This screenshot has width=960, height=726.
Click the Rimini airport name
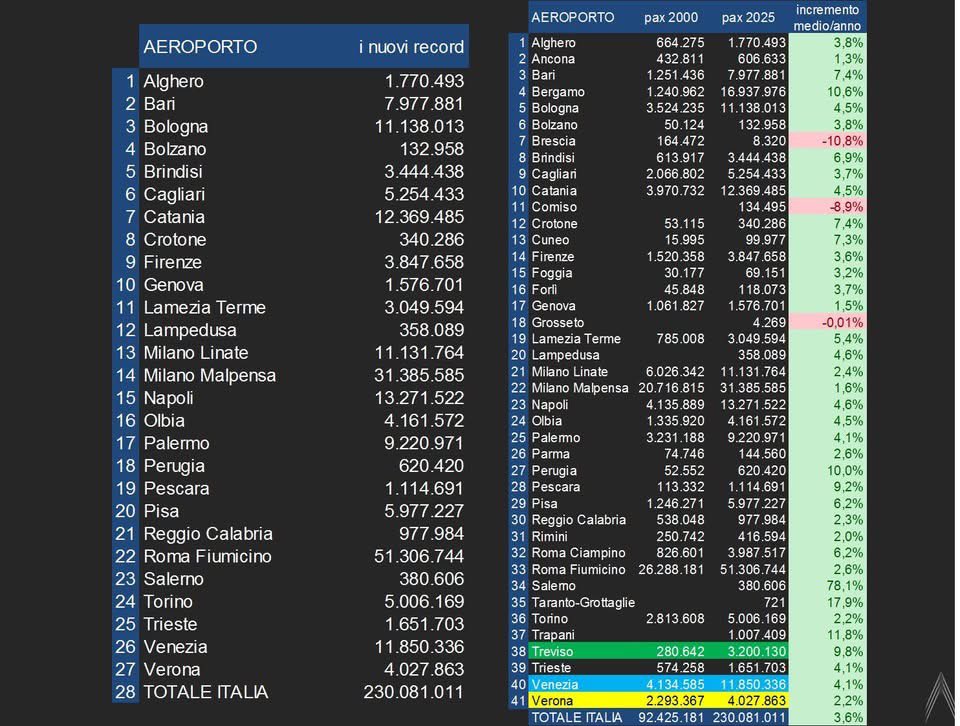pyautogui.click(x=549, y=537)
